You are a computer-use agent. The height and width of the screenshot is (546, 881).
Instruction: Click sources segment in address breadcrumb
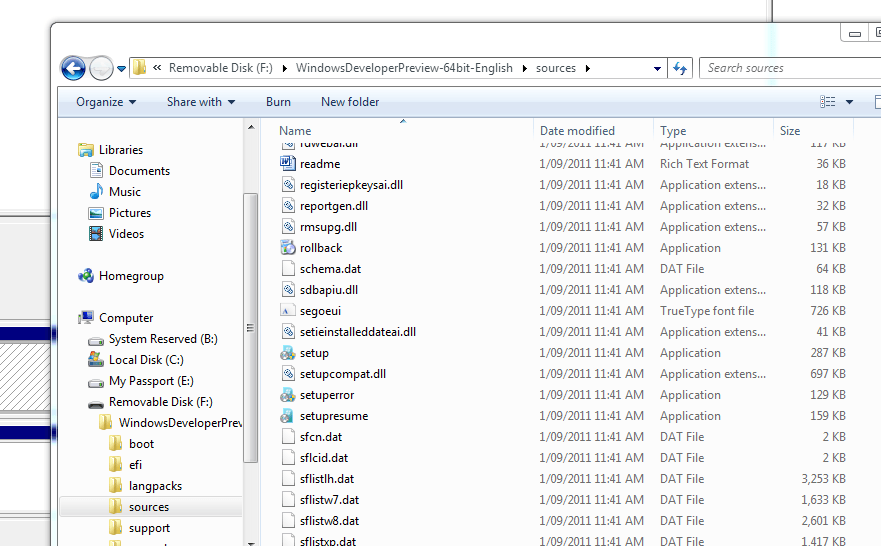pos(556,68)
